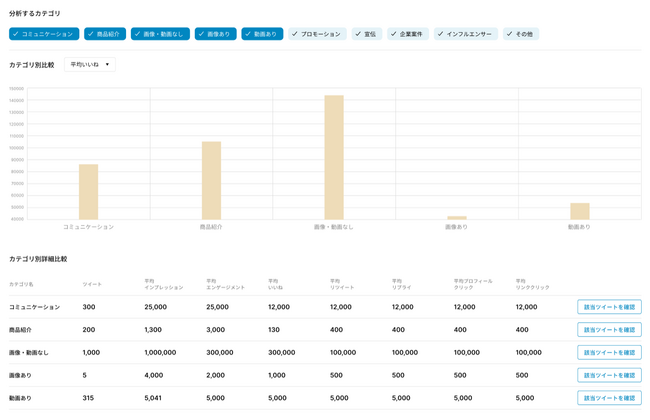Click the 動画あり bar in the chart

(579, 211)
